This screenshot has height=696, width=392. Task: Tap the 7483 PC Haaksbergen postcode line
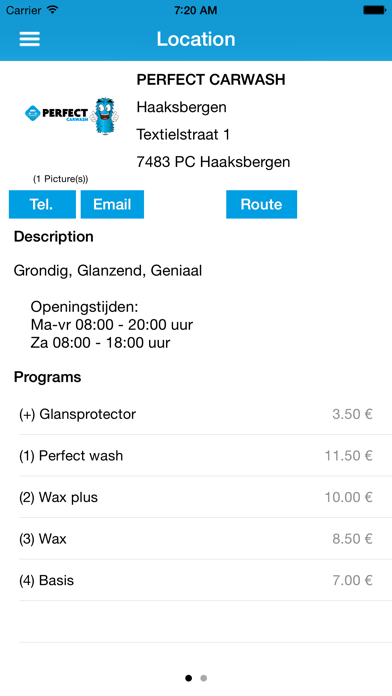(x=213, y=162)
